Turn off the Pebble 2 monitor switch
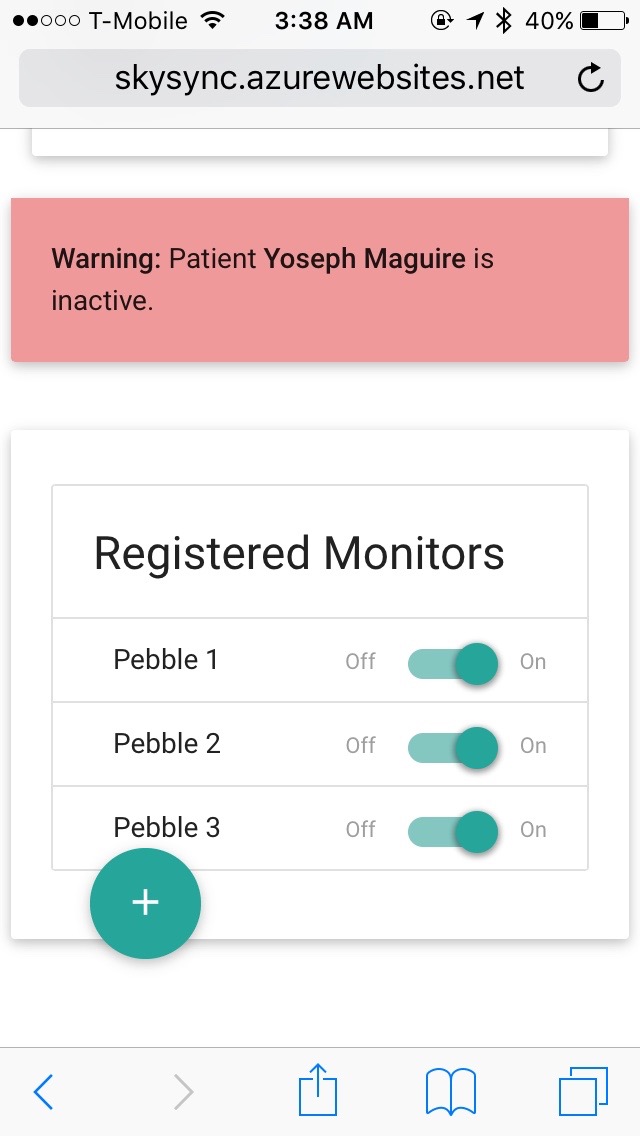Image resolution: width=640 pixels, height=1136 pixels. click(x=454, y=746)
